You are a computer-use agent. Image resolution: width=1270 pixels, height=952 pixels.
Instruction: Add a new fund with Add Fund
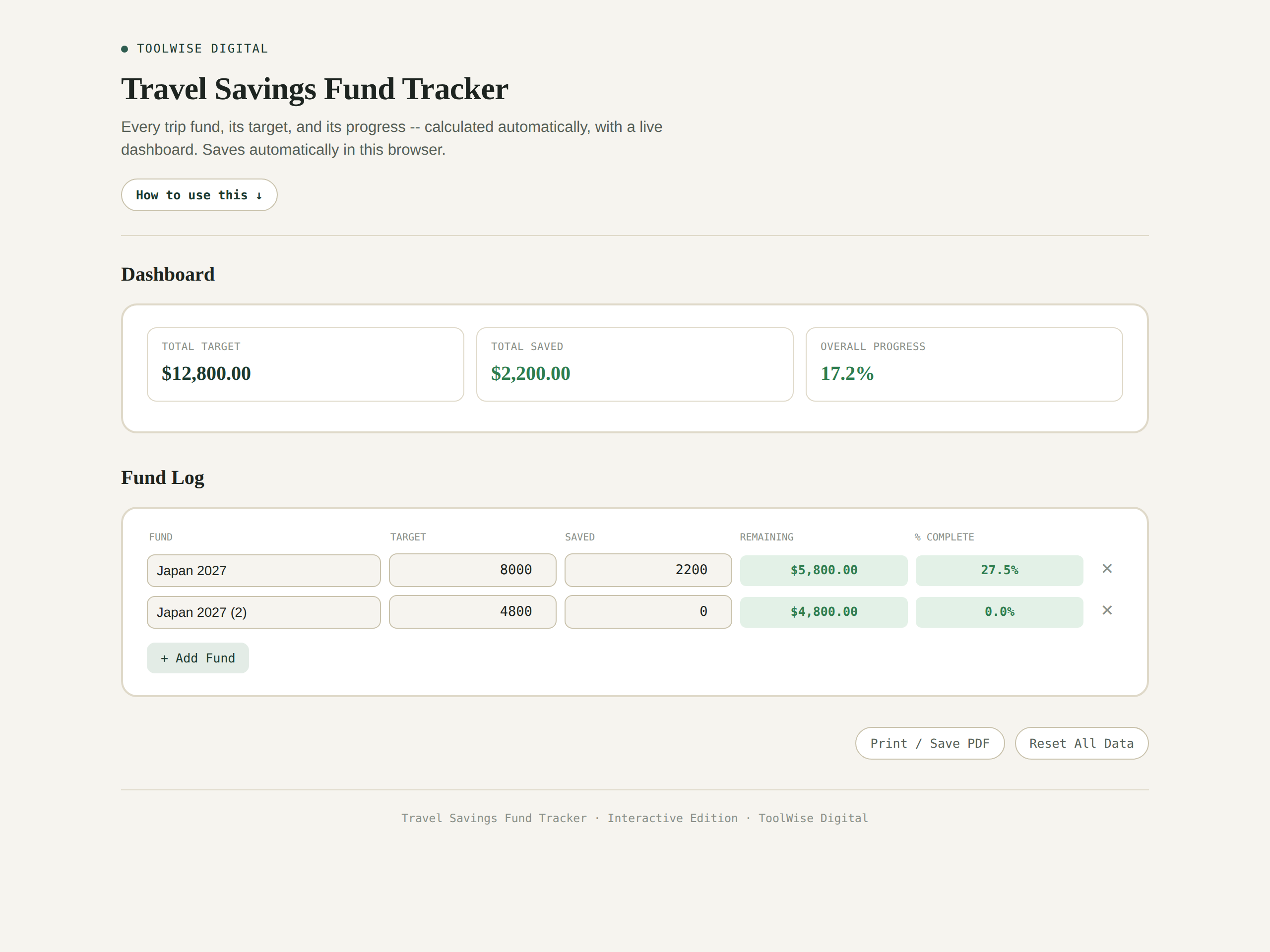pyautogui.click(x=197, y=658)
